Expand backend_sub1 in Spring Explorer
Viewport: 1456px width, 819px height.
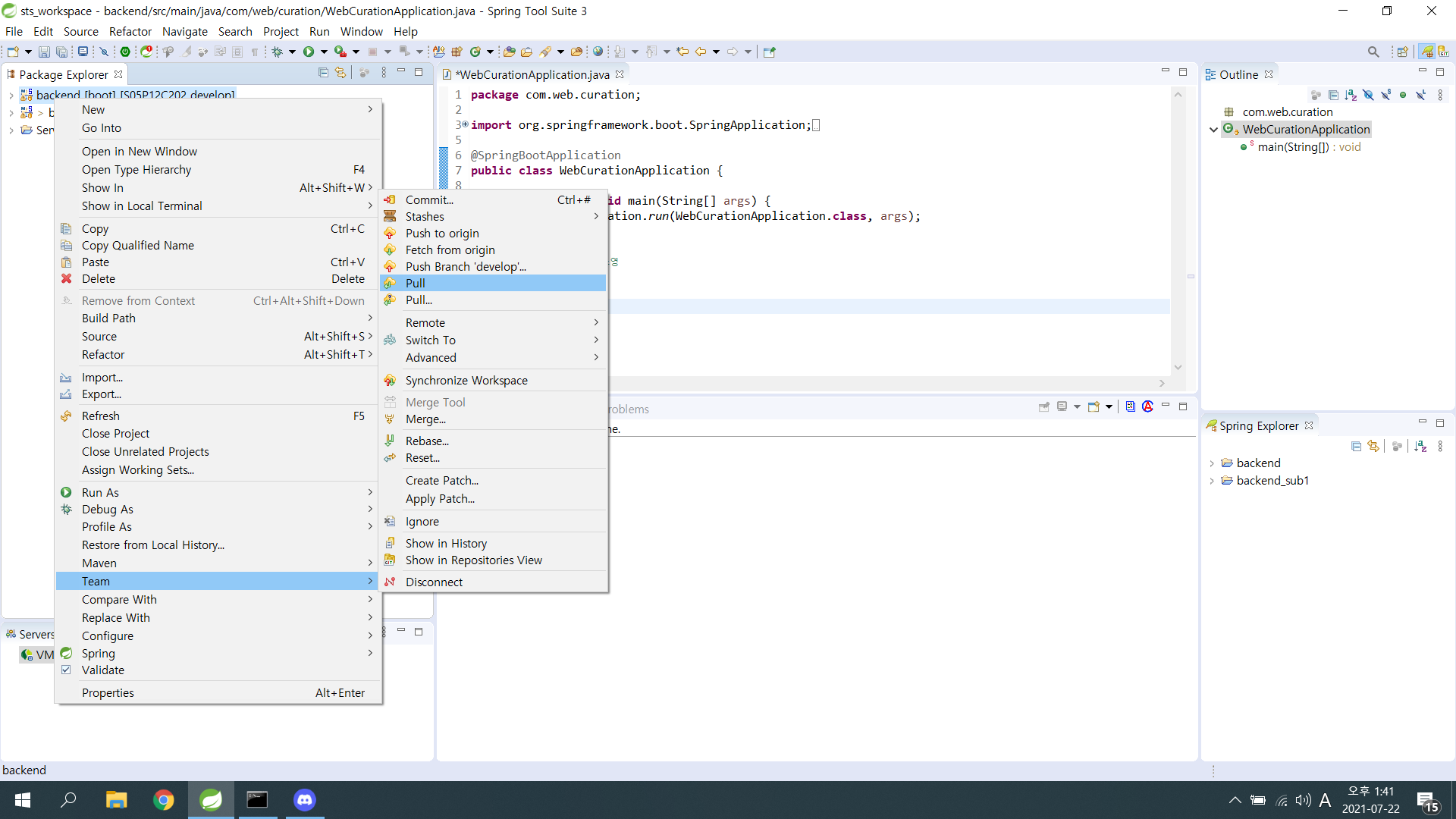(1212, 481)
